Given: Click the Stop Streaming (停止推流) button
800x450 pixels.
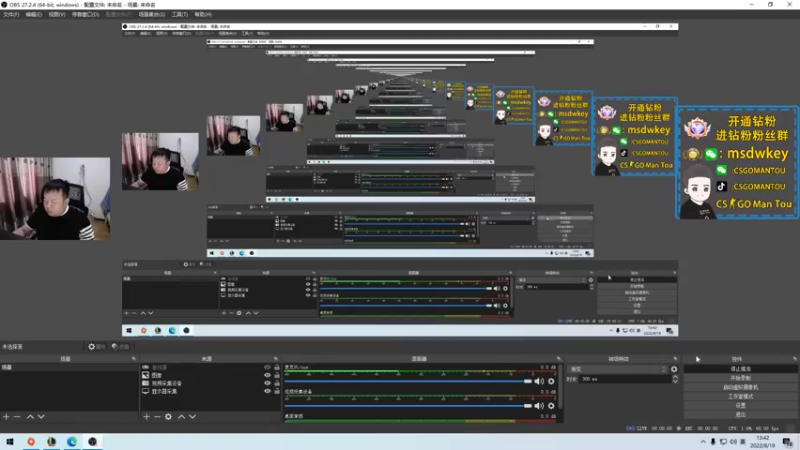Looking at the screenshot, I should coord(740,368).
